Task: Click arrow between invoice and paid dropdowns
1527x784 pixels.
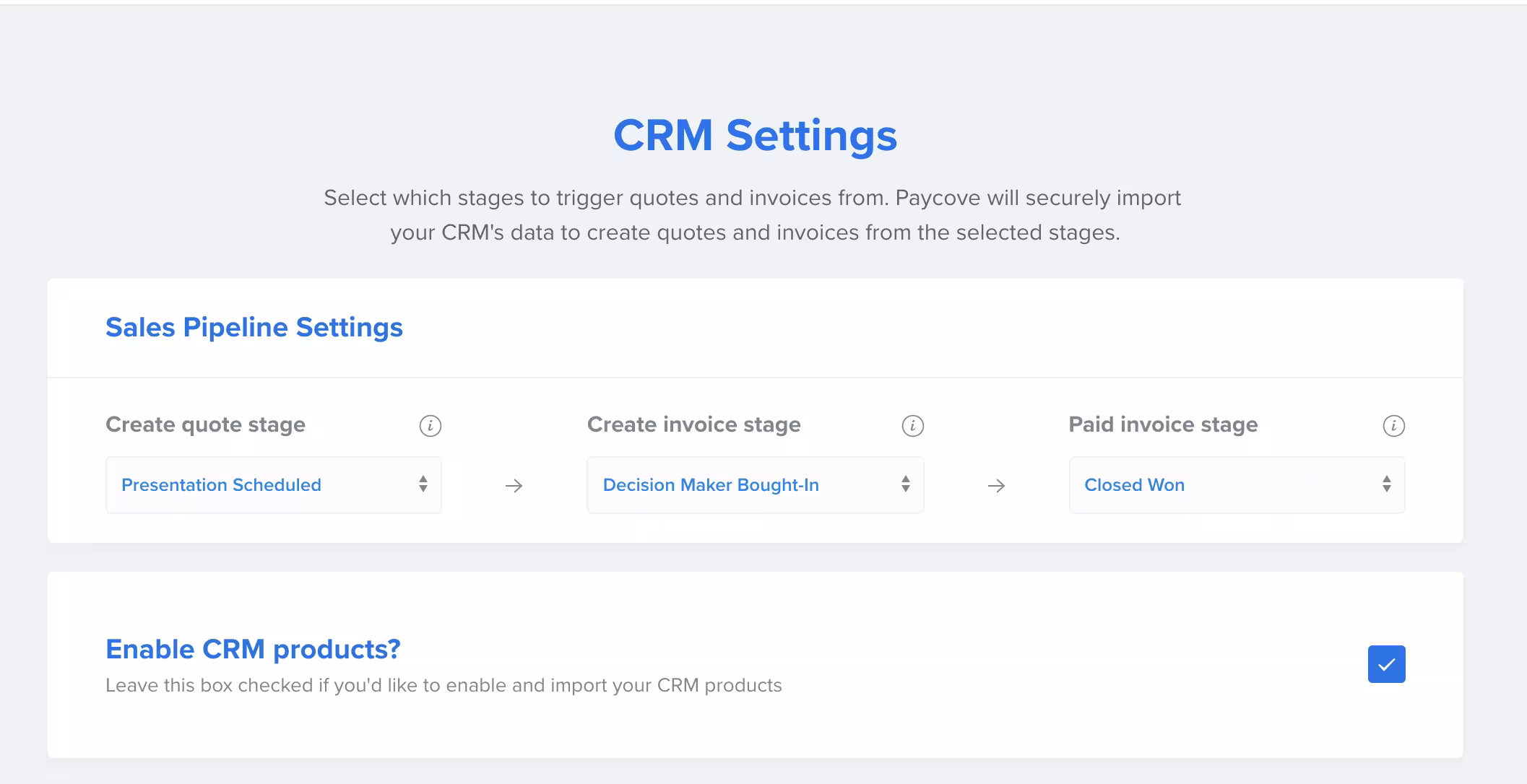Action: point(996,486)
